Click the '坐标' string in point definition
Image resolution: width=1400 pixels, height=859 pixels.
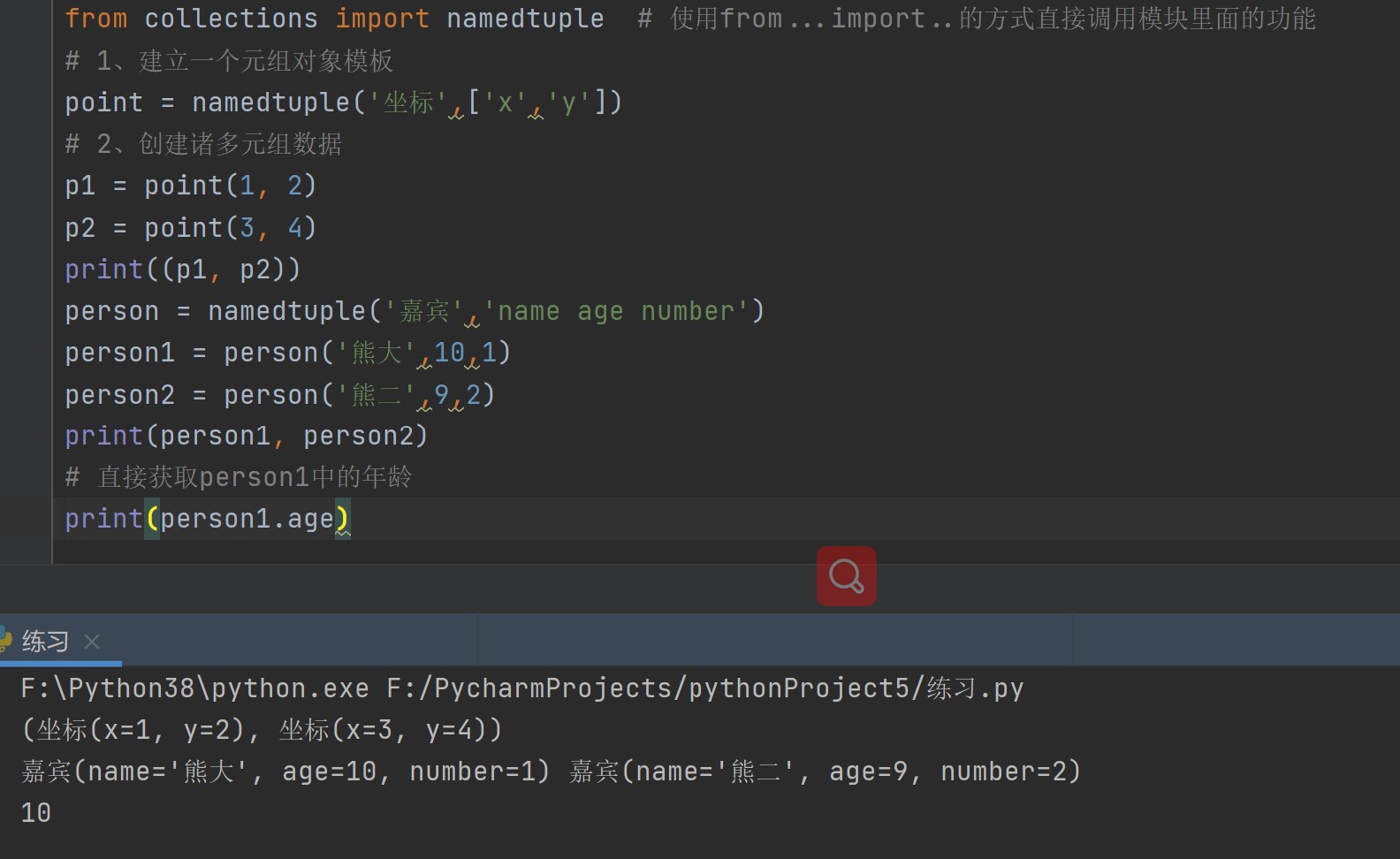tap(408, 103)
